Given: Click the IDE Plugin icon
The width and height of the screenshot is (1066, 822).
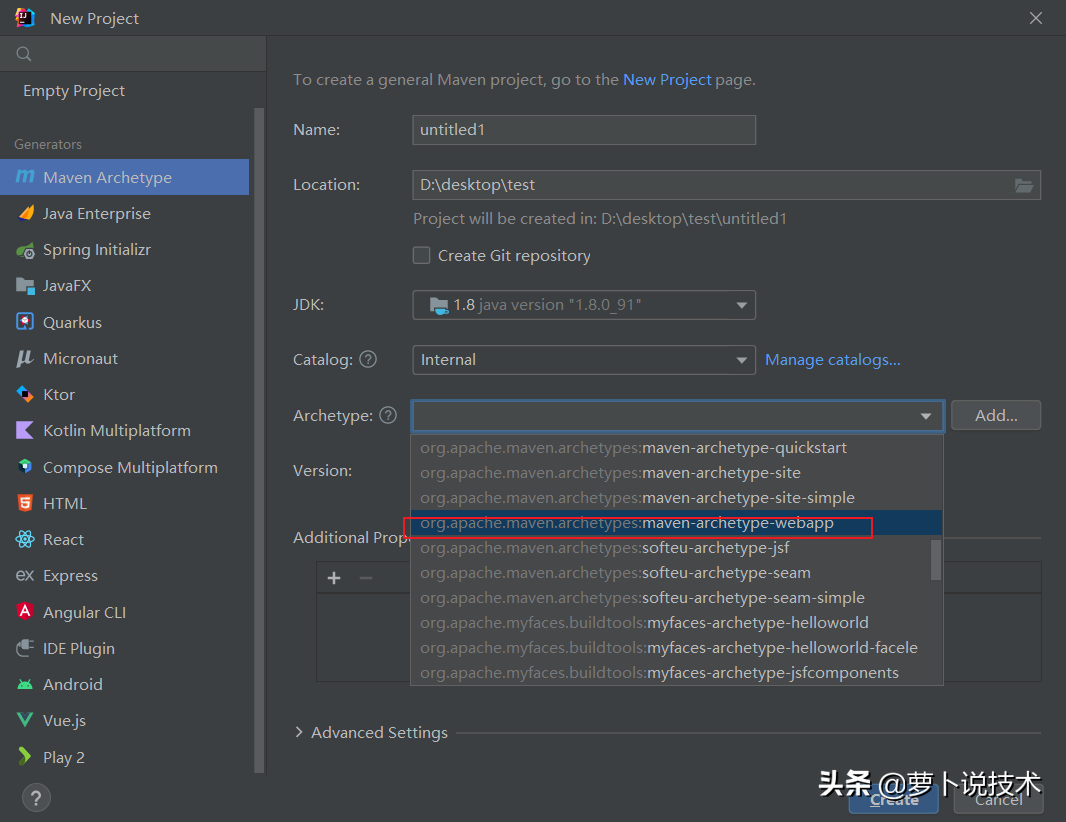Looking at the screenshot, I should (25, 648).
